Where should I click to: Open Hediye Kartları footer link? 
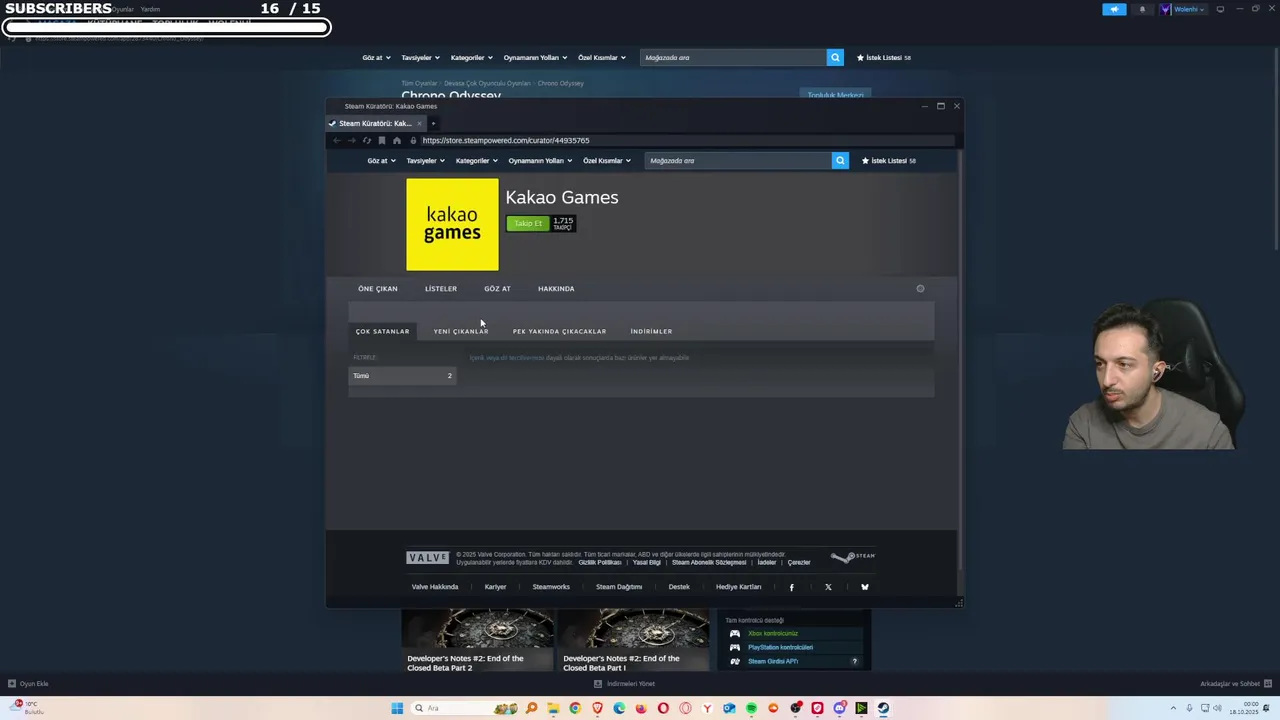pyautogui.click(x=738, y=587)
